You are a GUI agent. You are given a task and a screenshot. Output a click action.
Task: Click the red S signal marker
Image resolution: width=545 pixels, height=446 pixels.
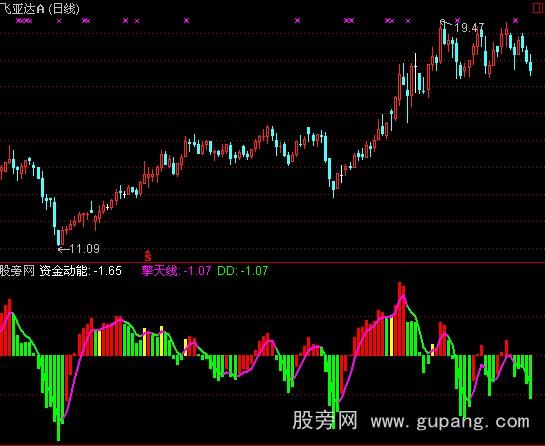click(148, 256)
